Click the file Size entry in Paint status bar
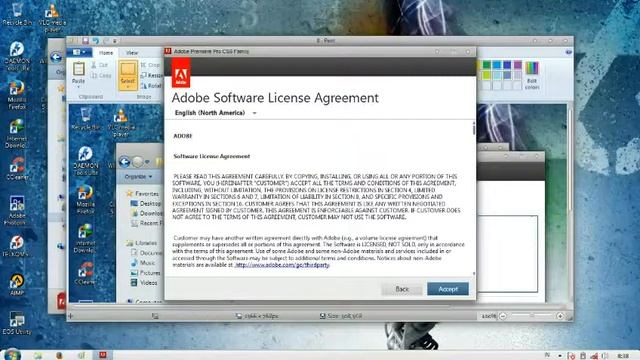The width and height of the screenshot is (640, 360). [341, 316]
